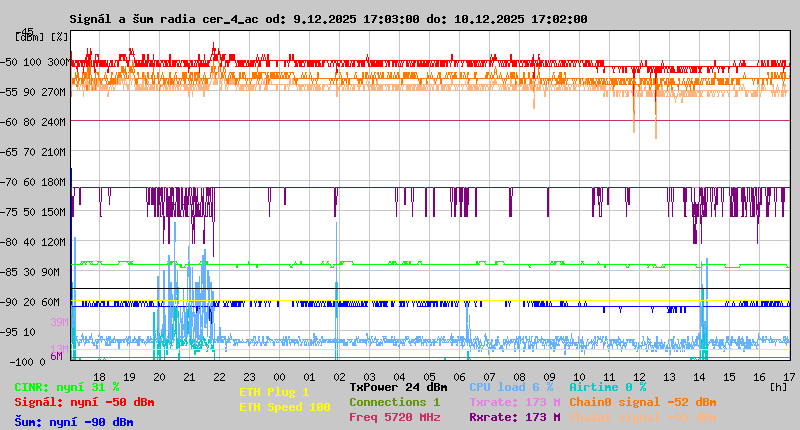Select the Airtime 0 % label
Image resolution: width=800 pixels, height=430 pixels.
tap(607, 387)
